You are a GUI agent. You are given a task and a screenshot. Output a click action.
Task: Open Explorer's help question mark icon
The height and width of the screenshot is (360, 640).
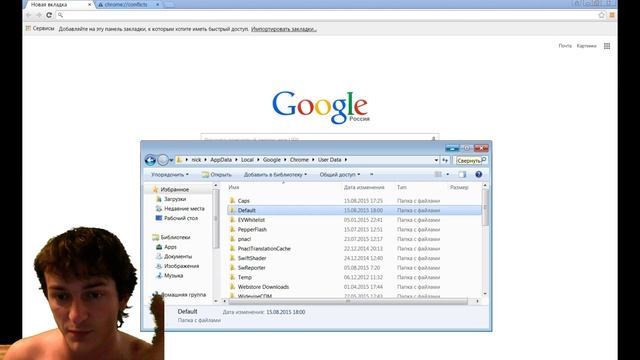click(x=478, y=174)
